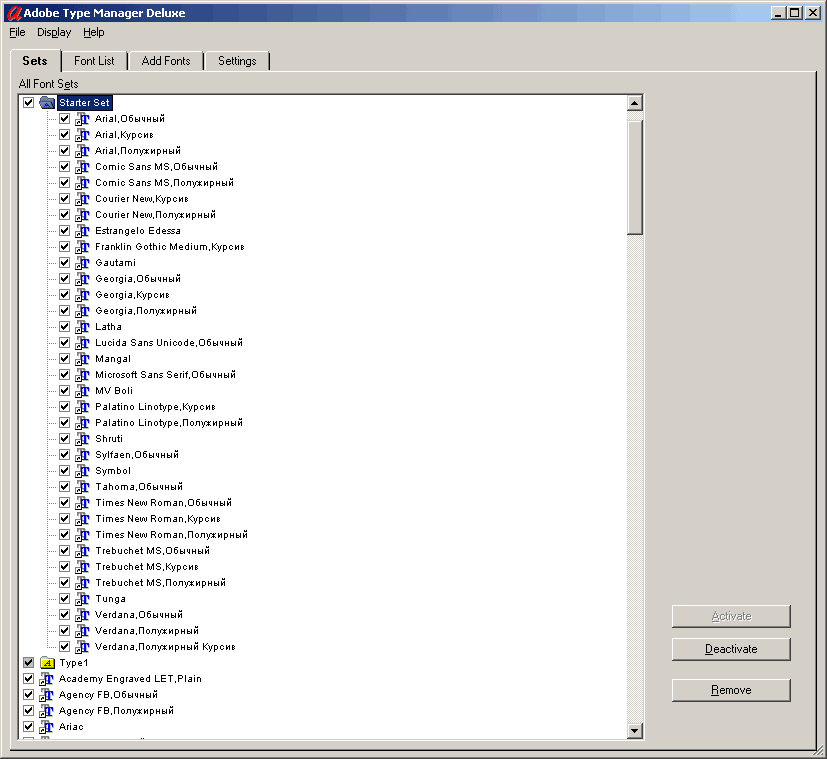827x759 pixels.
Task: Click the font icon beside Georgia,Курсив
Action: 82,295
